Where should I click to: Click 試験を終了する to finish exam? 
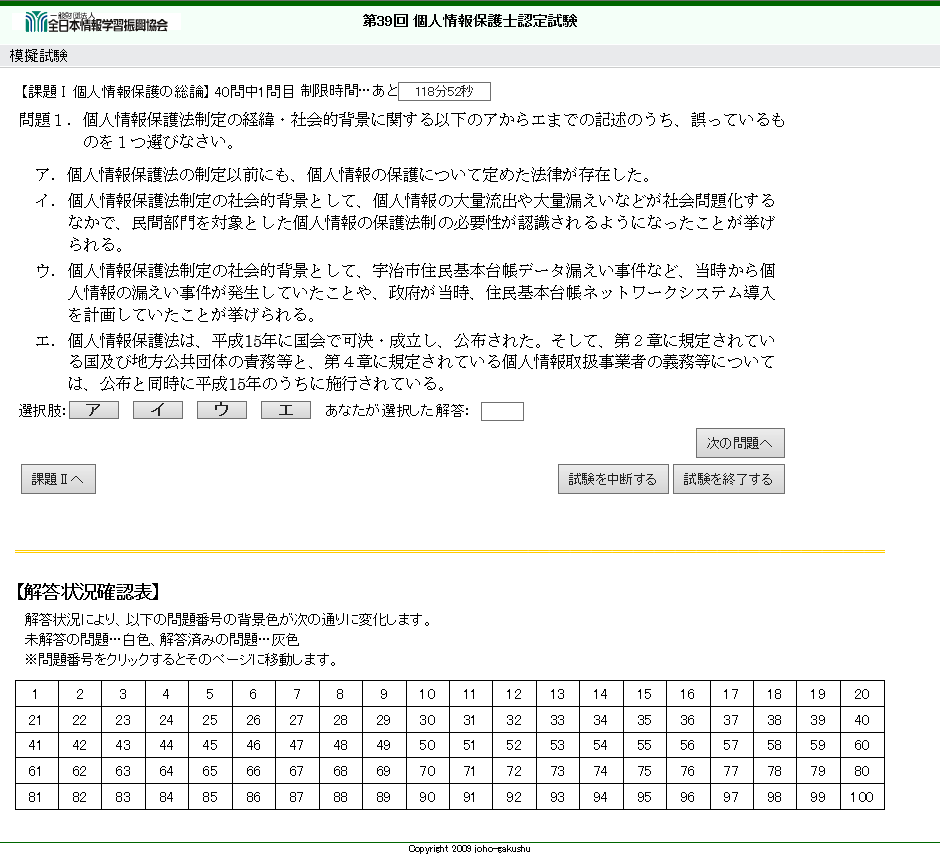pyautogui.click(x=729, y=479)
